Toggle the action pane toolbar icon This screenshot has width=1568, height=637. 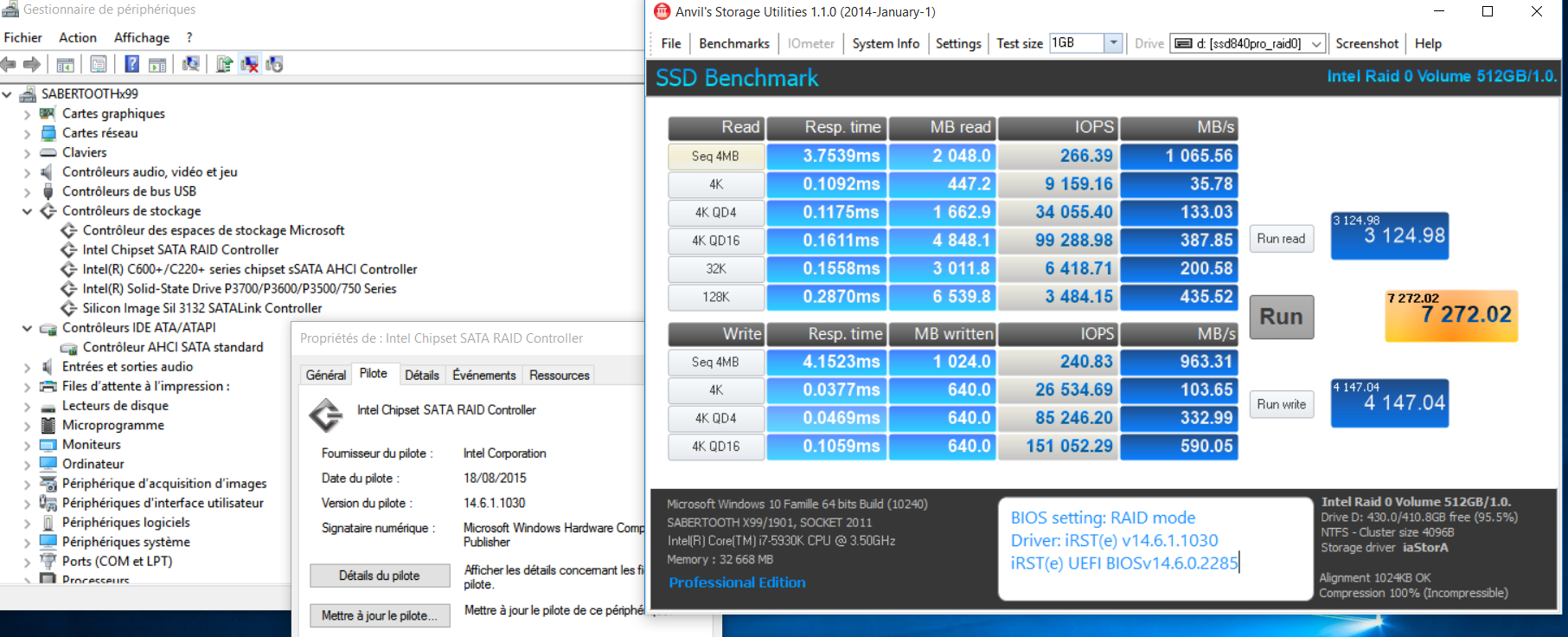[x=157, y=64]
